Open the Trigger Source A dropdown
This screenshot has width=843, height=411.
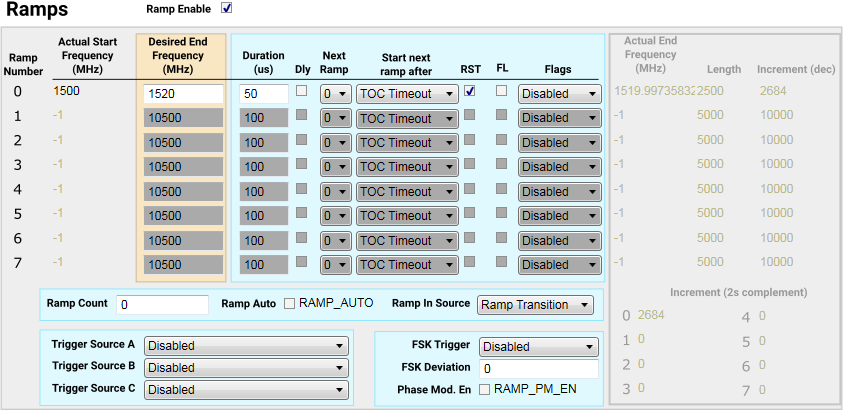pyautogui.click(x=246, y=346)
